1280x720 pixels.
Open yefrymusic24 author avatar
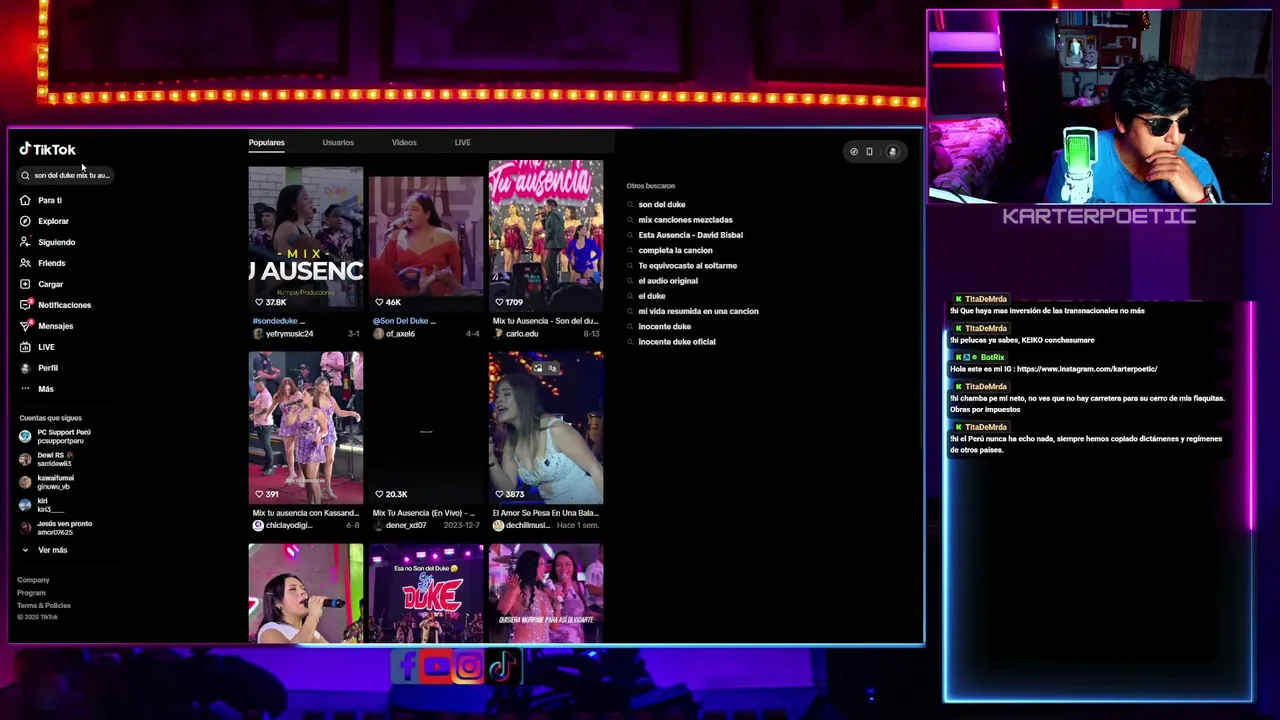click(258, 334)
